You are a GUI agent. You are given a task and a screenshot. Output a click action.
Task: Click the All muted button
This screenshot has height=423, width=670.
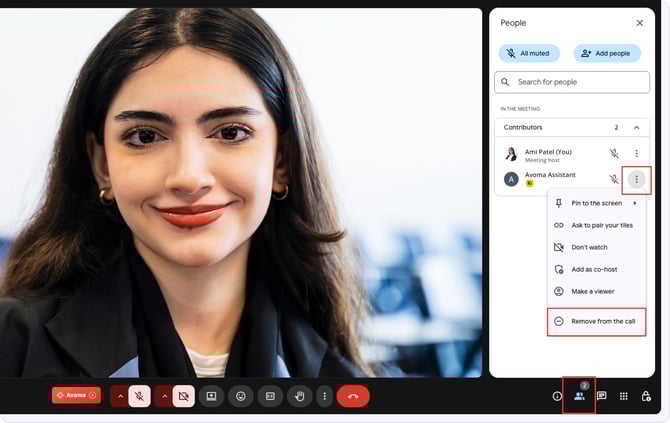coord(528,53)
